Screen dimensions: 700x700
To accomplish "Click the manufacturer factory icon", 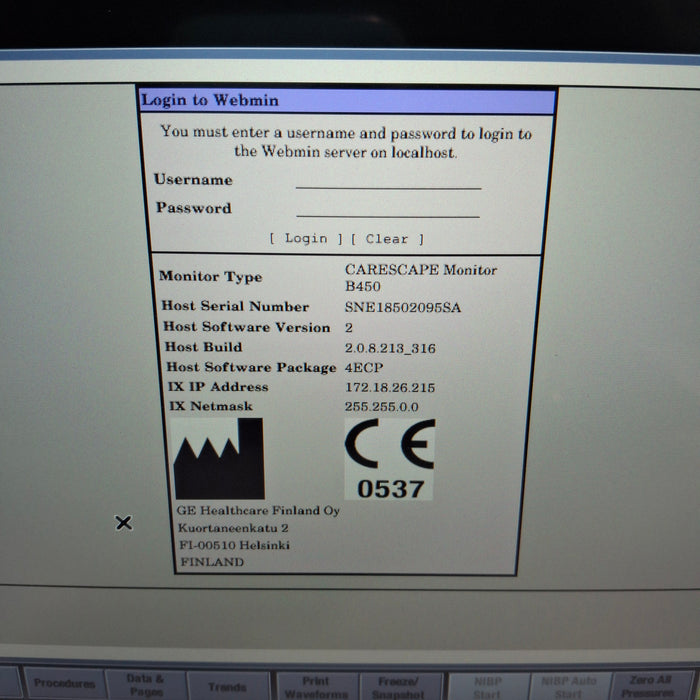I will 219,459.
